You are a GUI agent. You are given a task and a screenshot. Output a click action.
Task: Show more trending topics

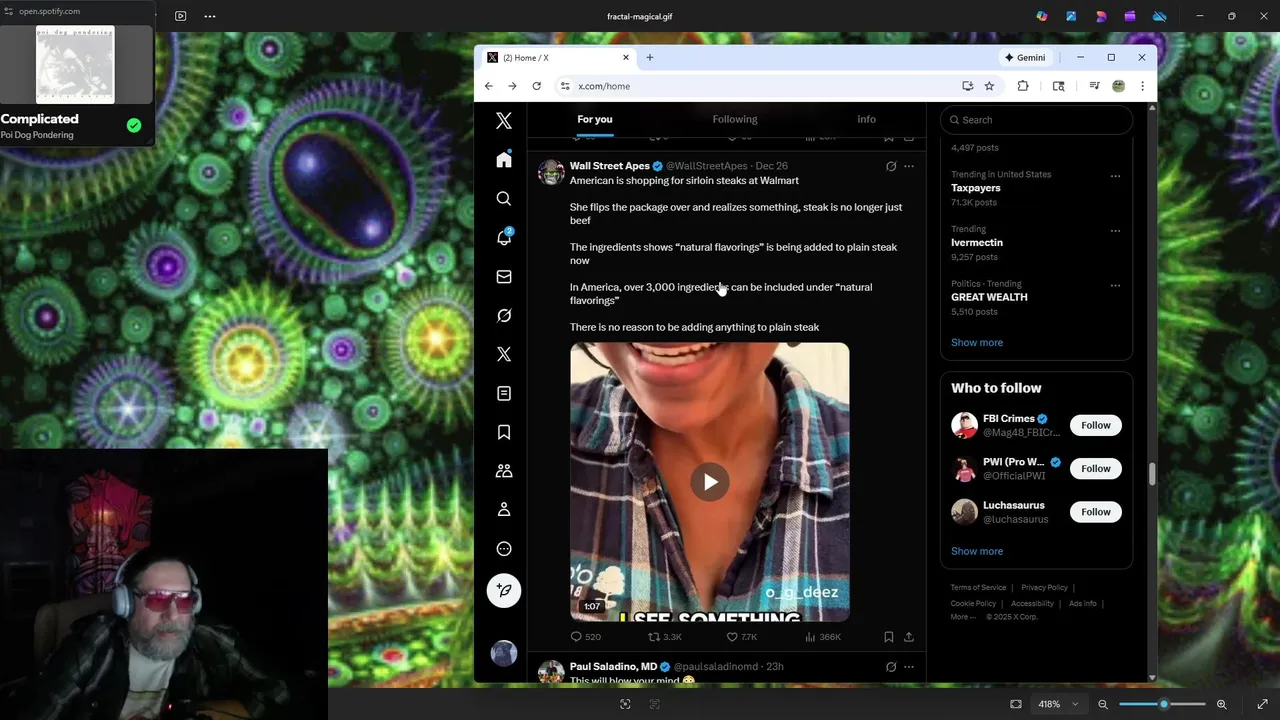tap(977, 343)
